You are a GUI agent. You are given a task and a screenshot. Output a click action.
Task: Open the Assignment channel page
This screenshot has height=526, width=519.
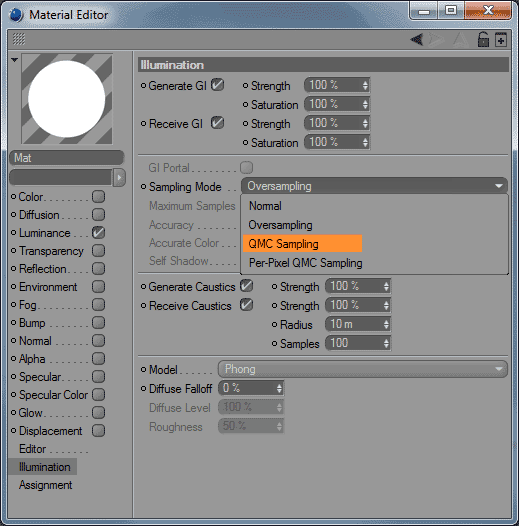pos(45,485)
